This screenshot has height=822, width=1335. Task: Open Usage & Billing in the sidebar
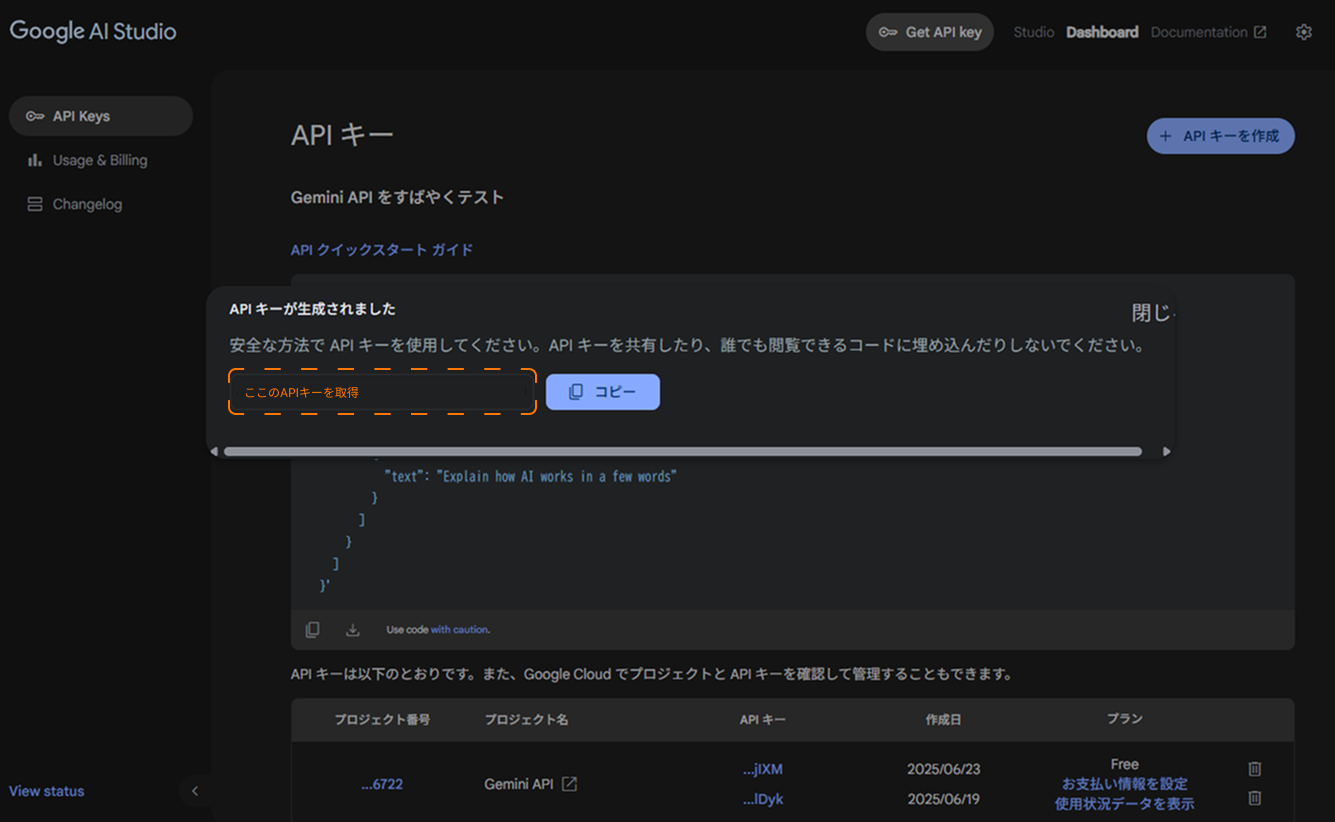[x=101, y=160]
